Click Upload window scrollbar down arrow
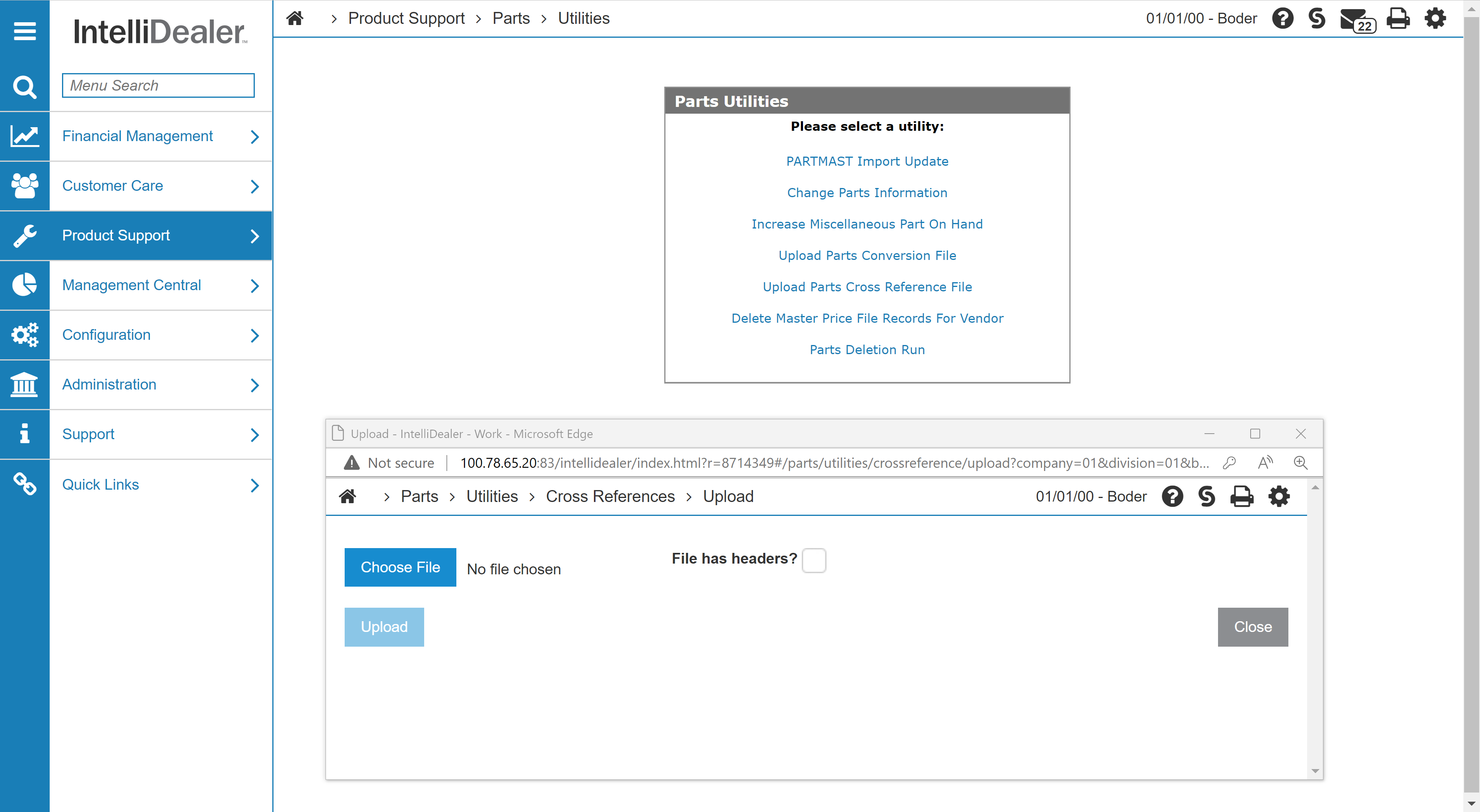 coord(1315,771)
